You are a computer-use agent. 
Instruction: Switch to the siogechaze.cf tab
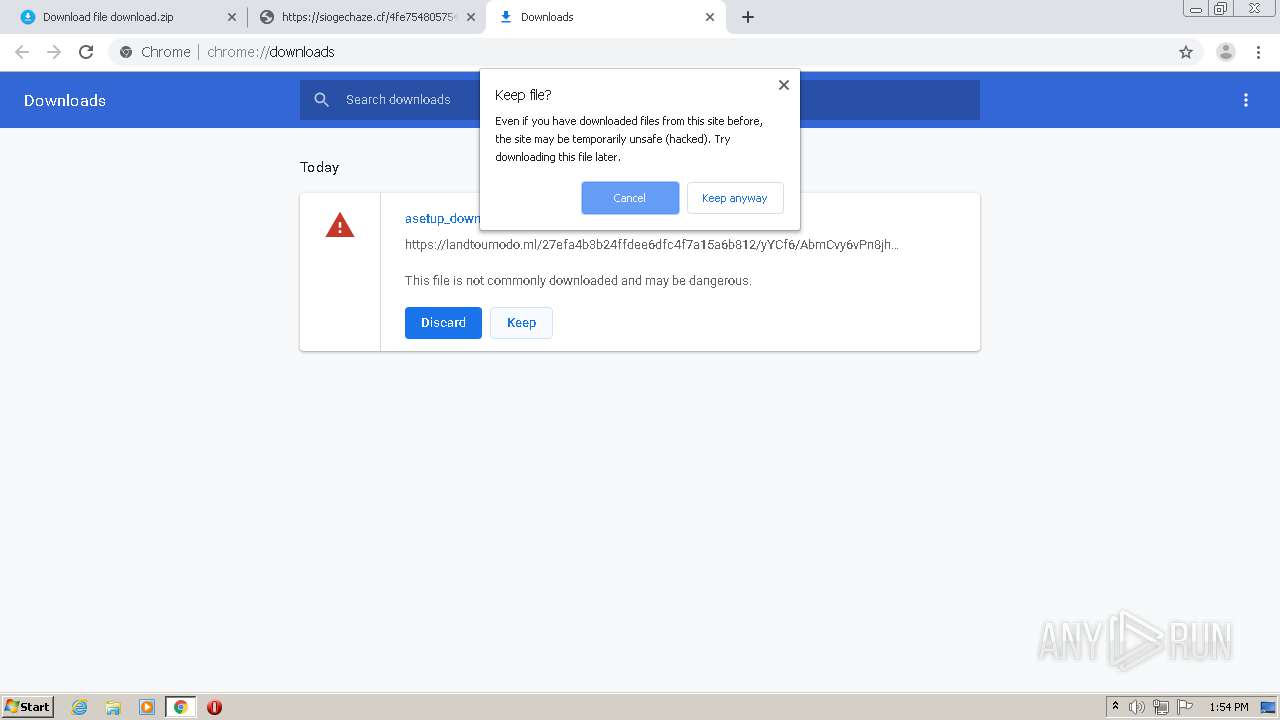(366, 17)
